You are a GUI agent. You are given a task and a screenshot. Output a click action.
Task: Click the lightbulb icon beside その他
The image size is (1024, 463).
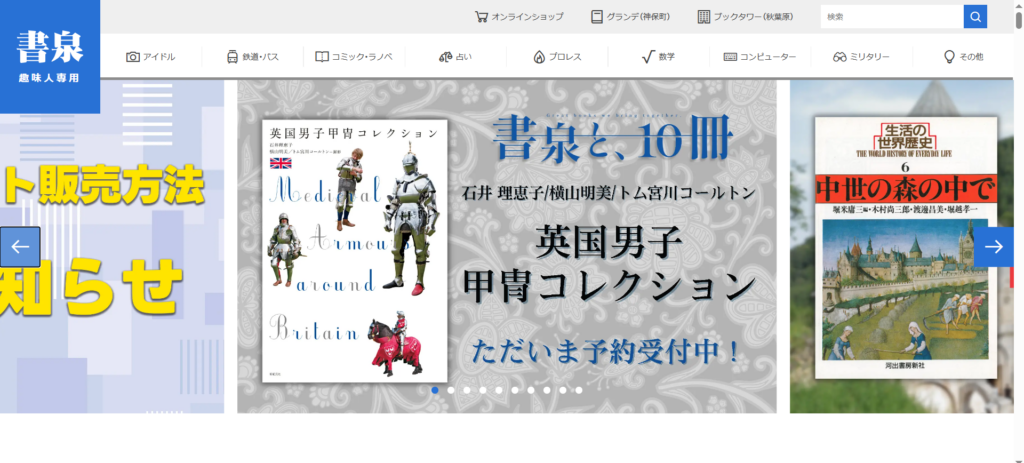click(x=949, y=57)
